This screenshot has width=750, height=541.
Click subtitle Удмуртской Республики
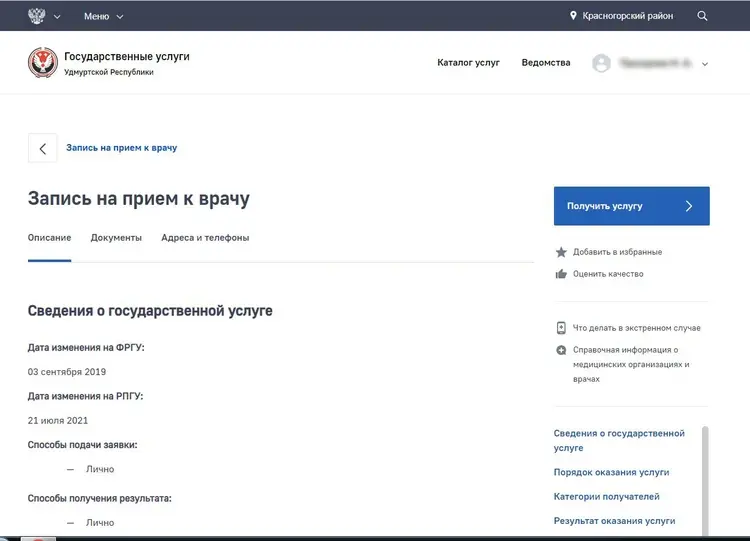(x=109, y=72)
